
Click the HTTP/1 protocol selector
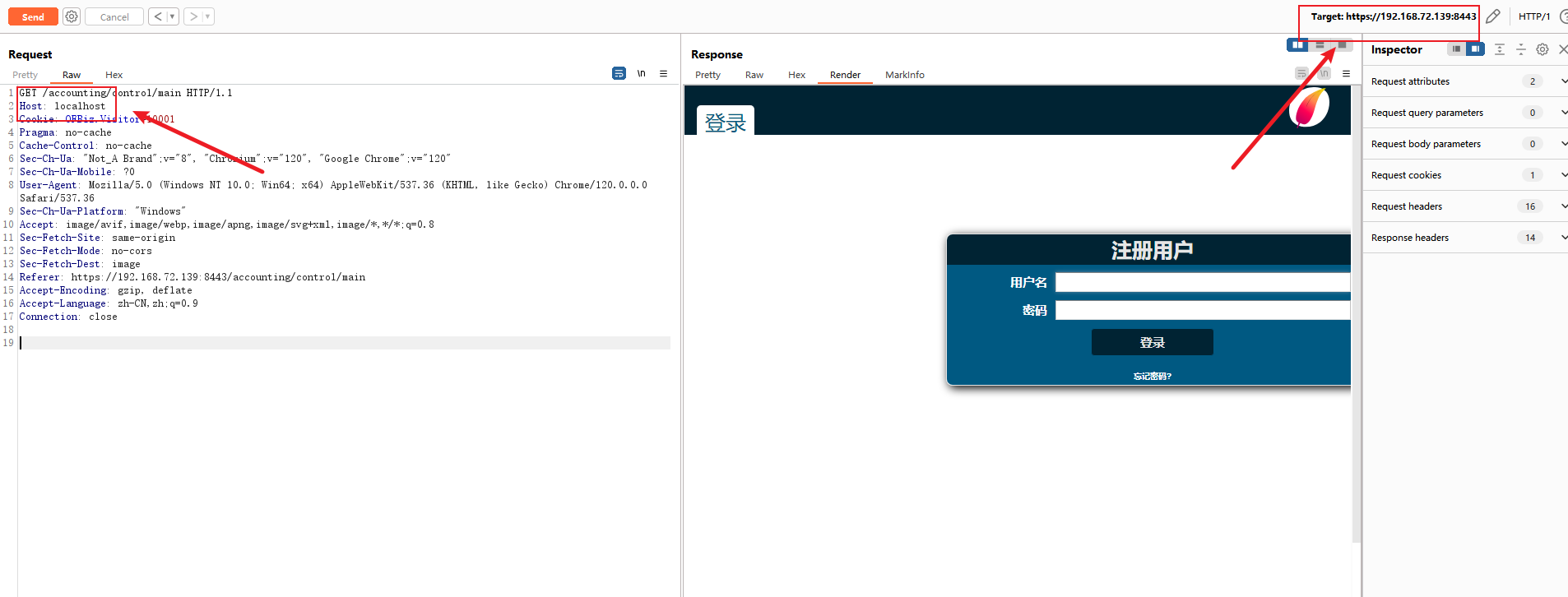tap(1534, 16)
